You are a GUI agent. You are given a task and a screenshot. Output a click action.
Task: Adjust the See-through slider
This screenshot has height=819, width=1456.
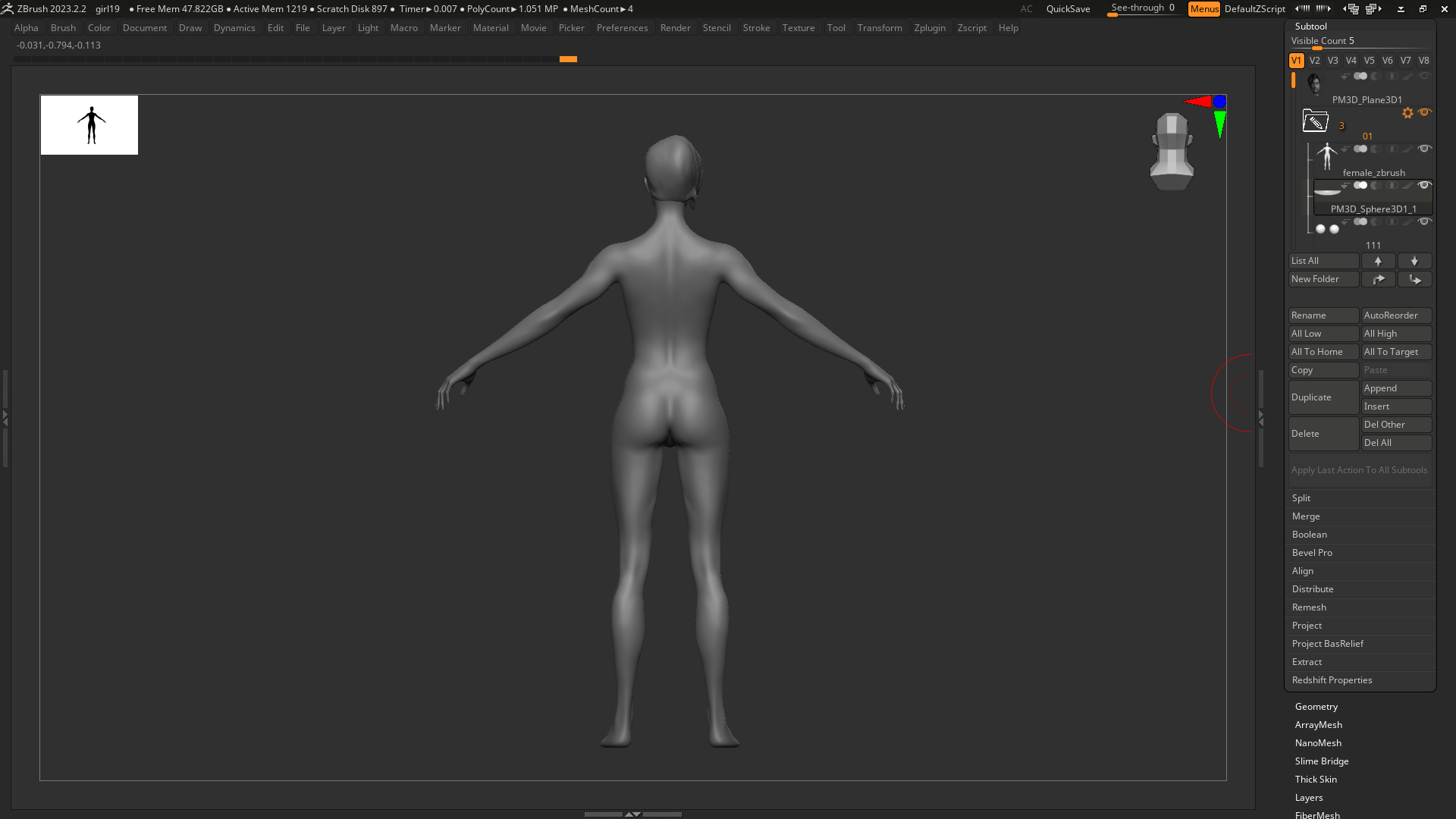click(x=1142, y=9)
